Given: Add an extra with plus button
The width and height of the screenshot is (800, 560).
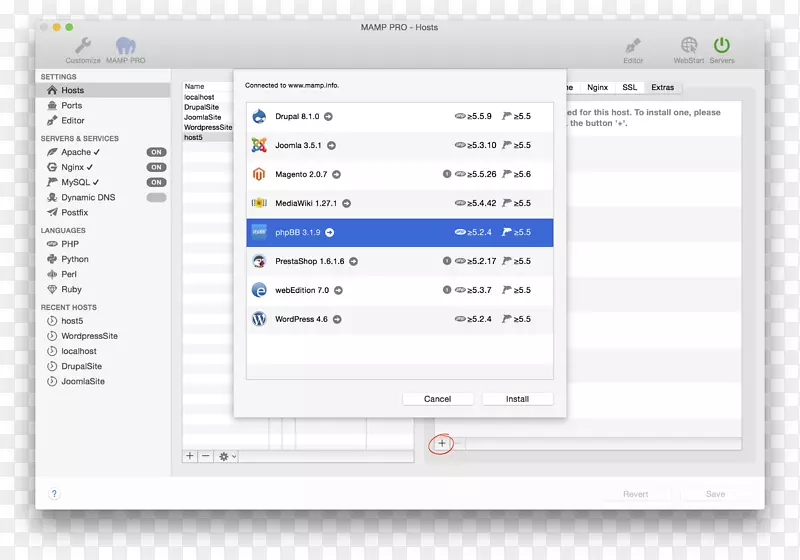Looking at the screenshot, I should pos(442,444).
